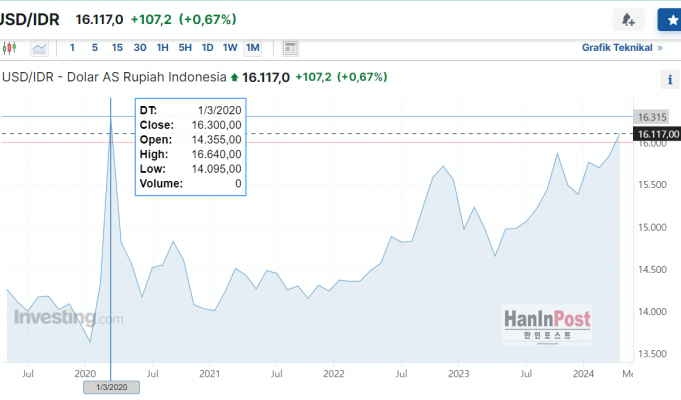Select the 15 minute interval

[x=117, y=47]
